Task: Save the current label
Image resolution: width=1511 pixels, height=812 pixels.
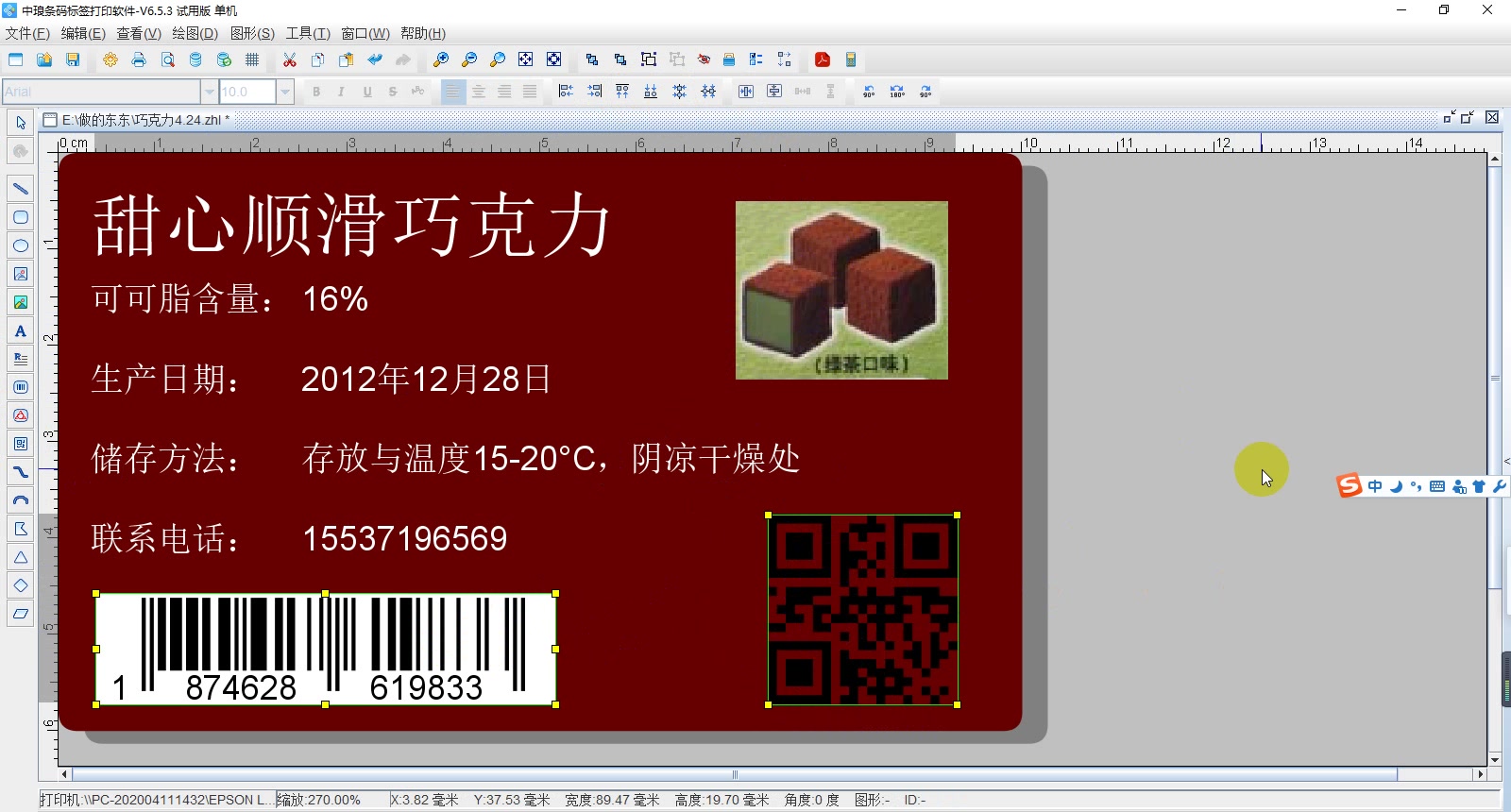Action: (72, 59)
